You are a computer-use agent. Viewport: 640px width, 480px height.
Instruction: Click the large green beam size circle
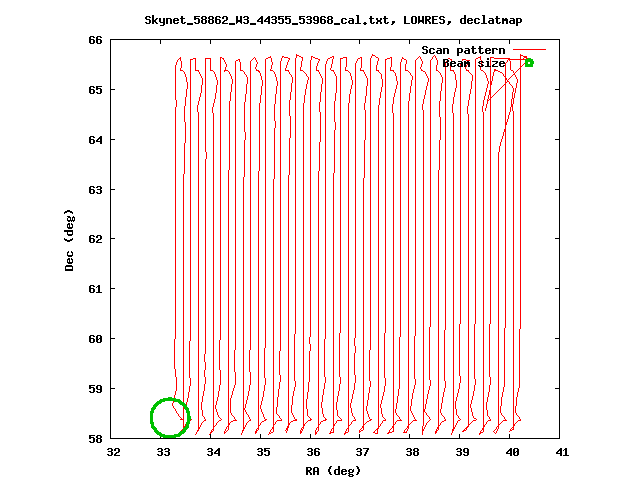click(170, 417)
